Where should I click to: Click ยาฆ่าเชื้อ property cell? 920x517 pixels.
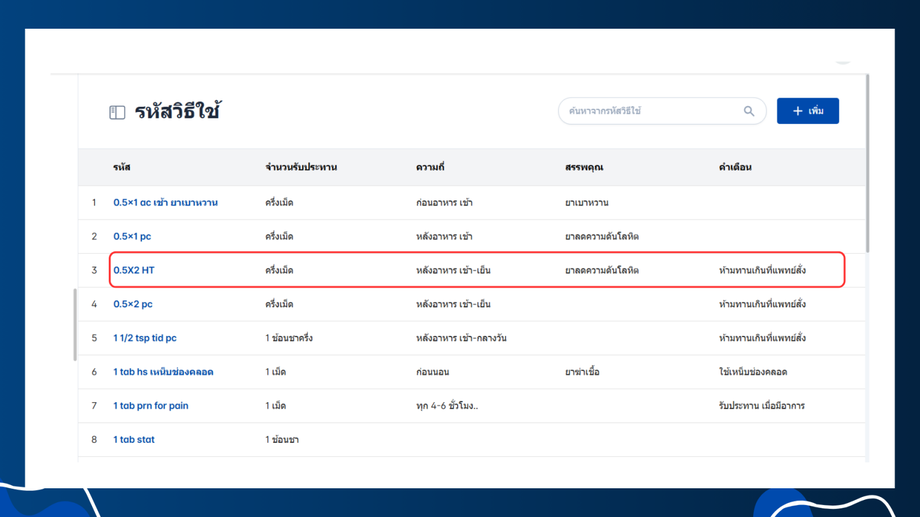[582, 372]
